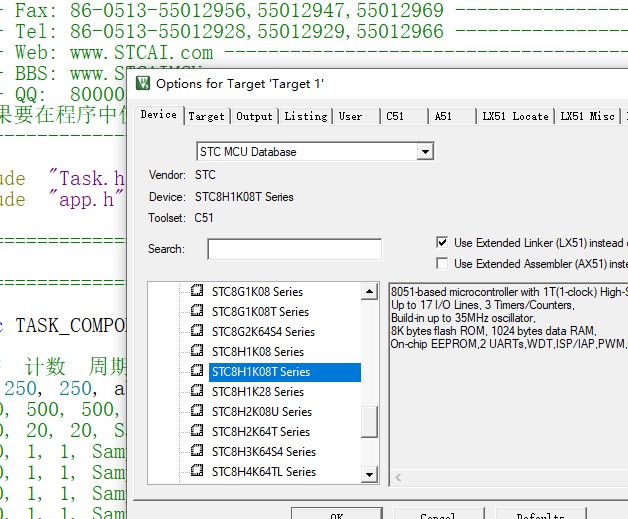This screenshot has width=628, height=519.
Task: Click the Defaults button
Action: coord(541,514)
